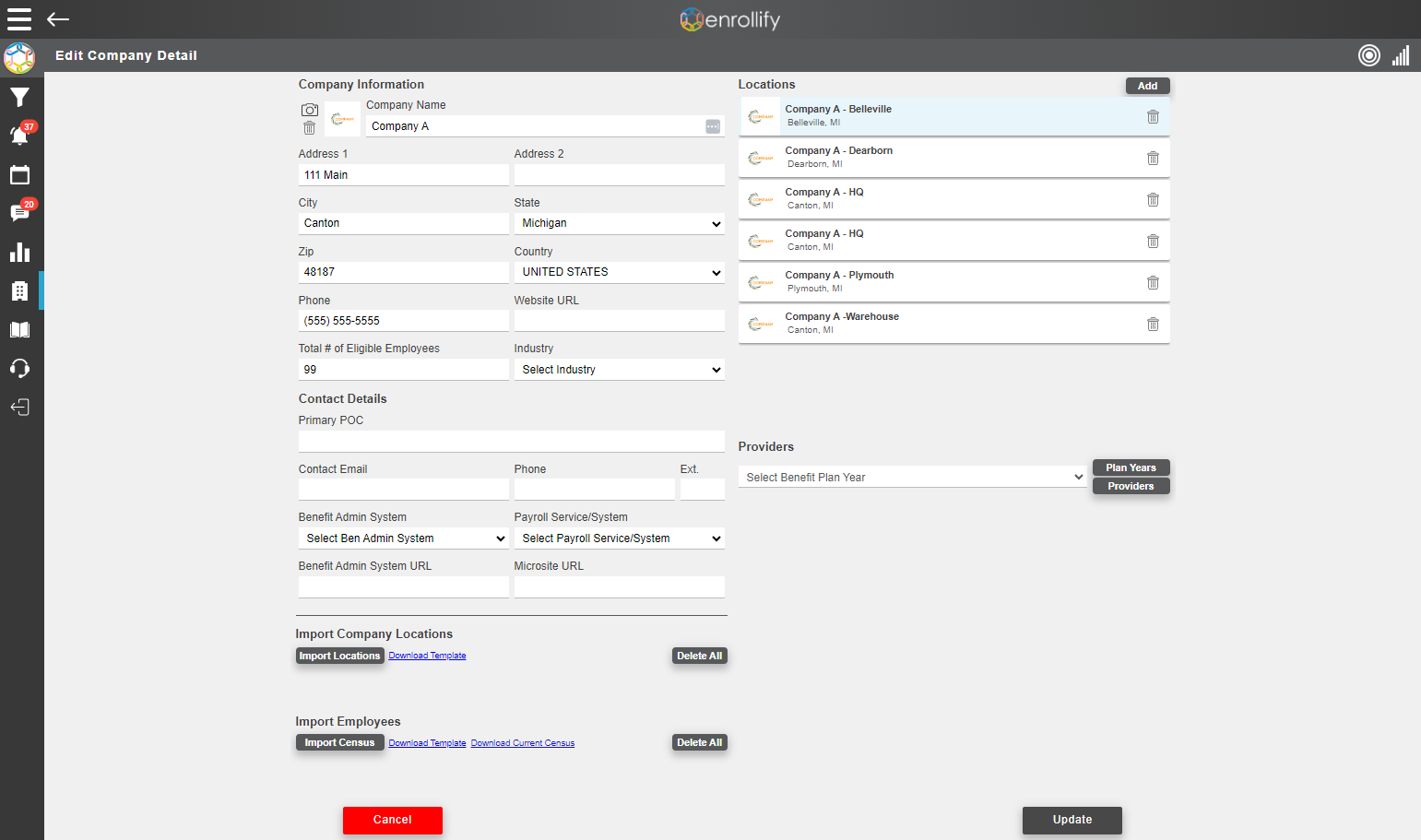
Task: Click the Providers button
Action: [1131, 486]
